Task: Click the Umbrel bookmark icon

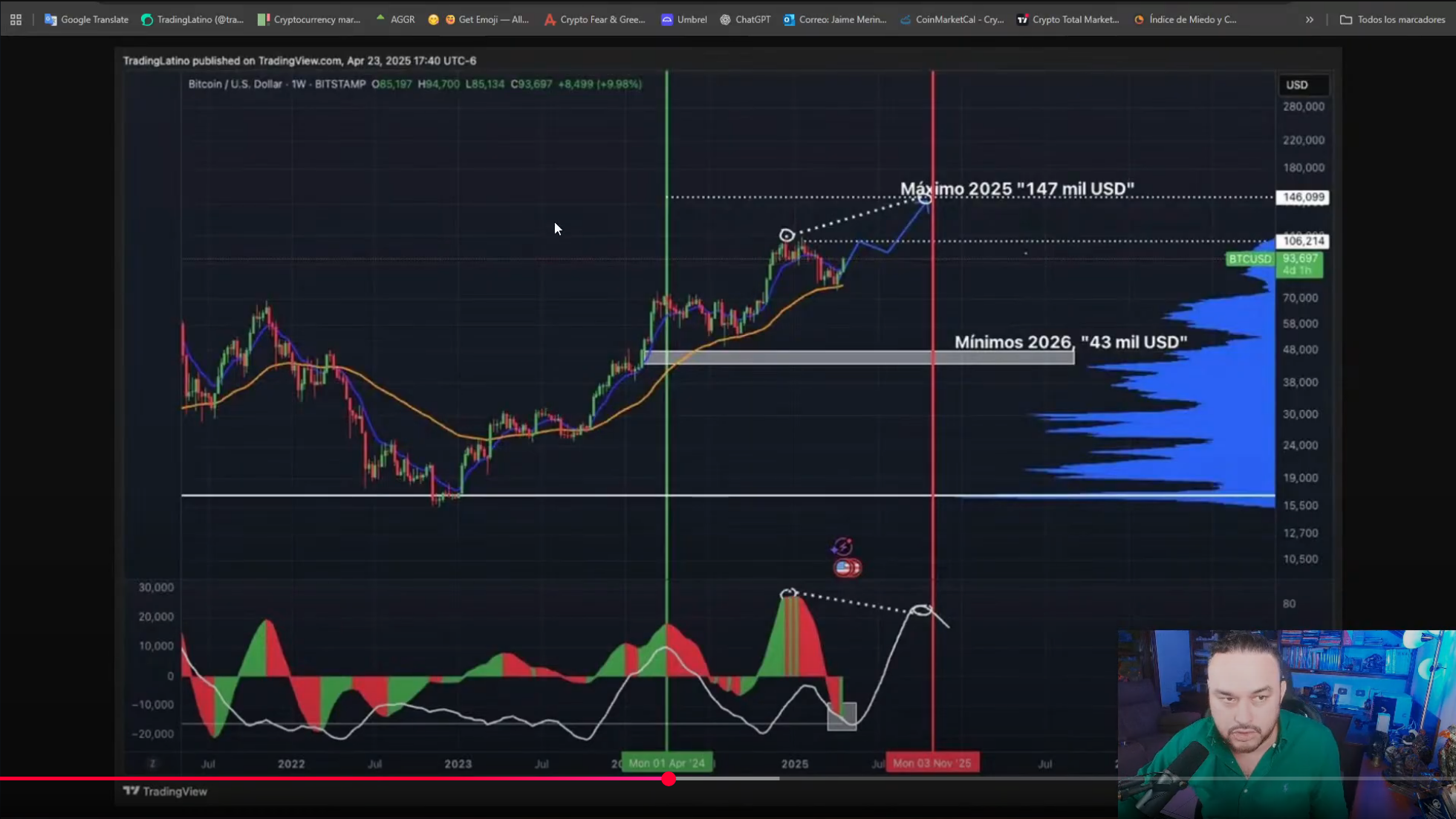Action: tap(668, 19)
